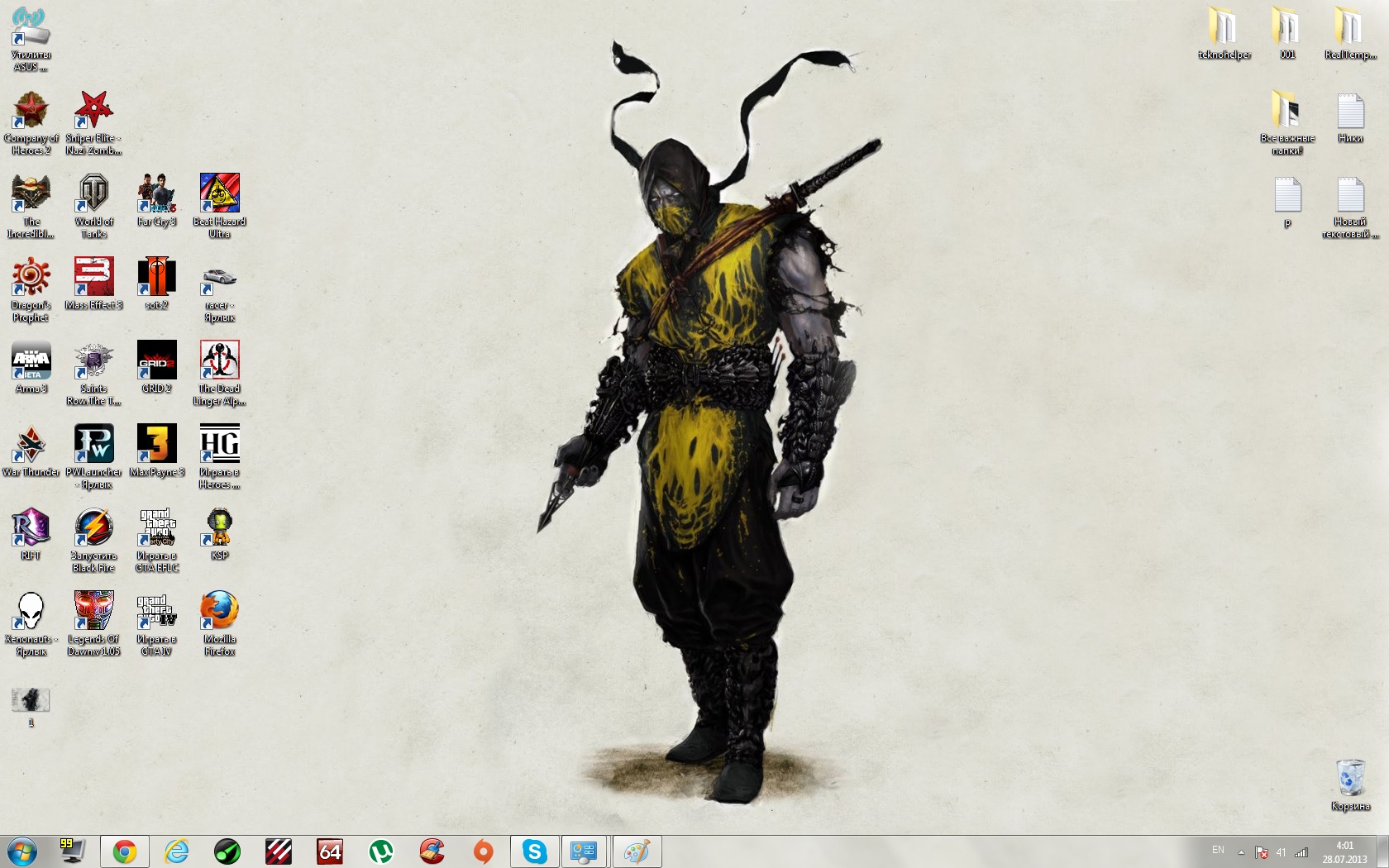1389x868 pixels.
Task: Open the teknohelper folder
Action: pos(1224,33)
